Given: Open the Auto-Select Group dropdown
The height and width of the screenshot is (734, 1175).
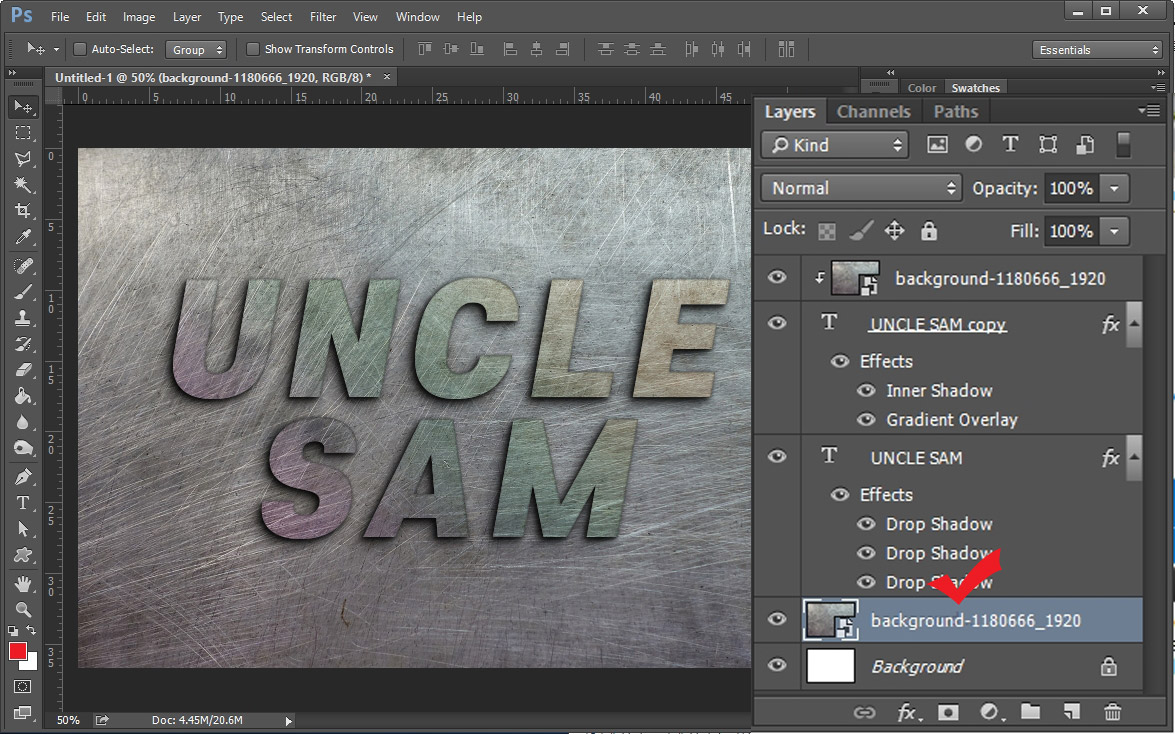Looking at the screenshot, I should point(196,49).
